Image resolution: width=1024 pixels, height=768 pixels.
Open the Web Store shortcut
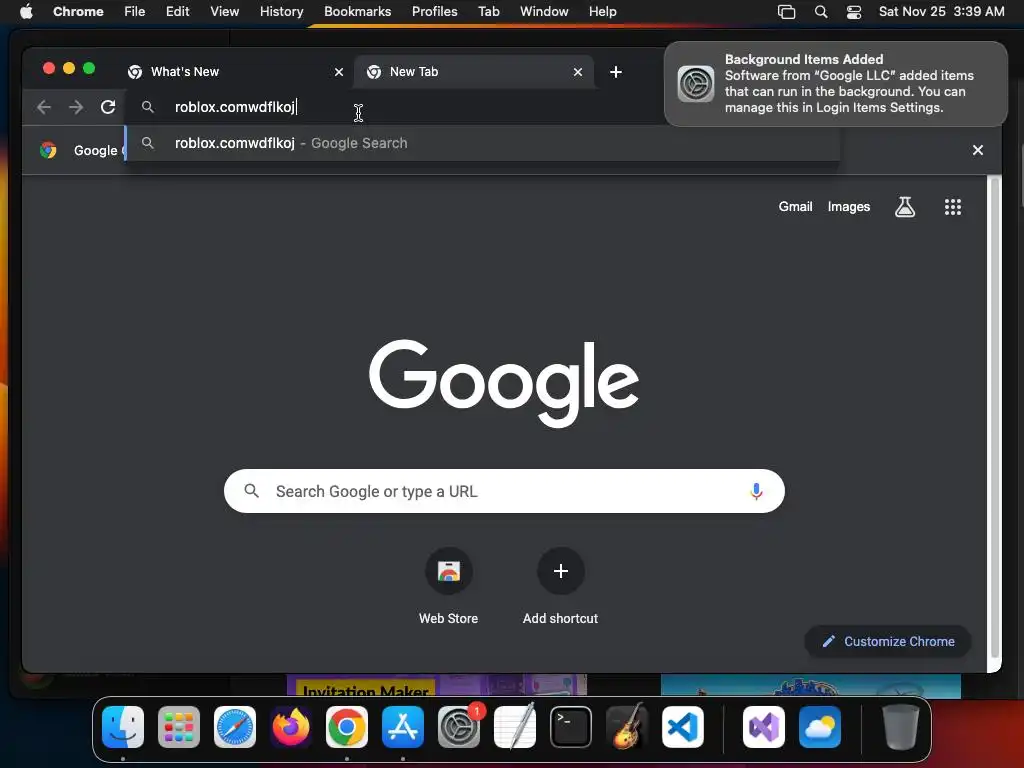(449, 586)
